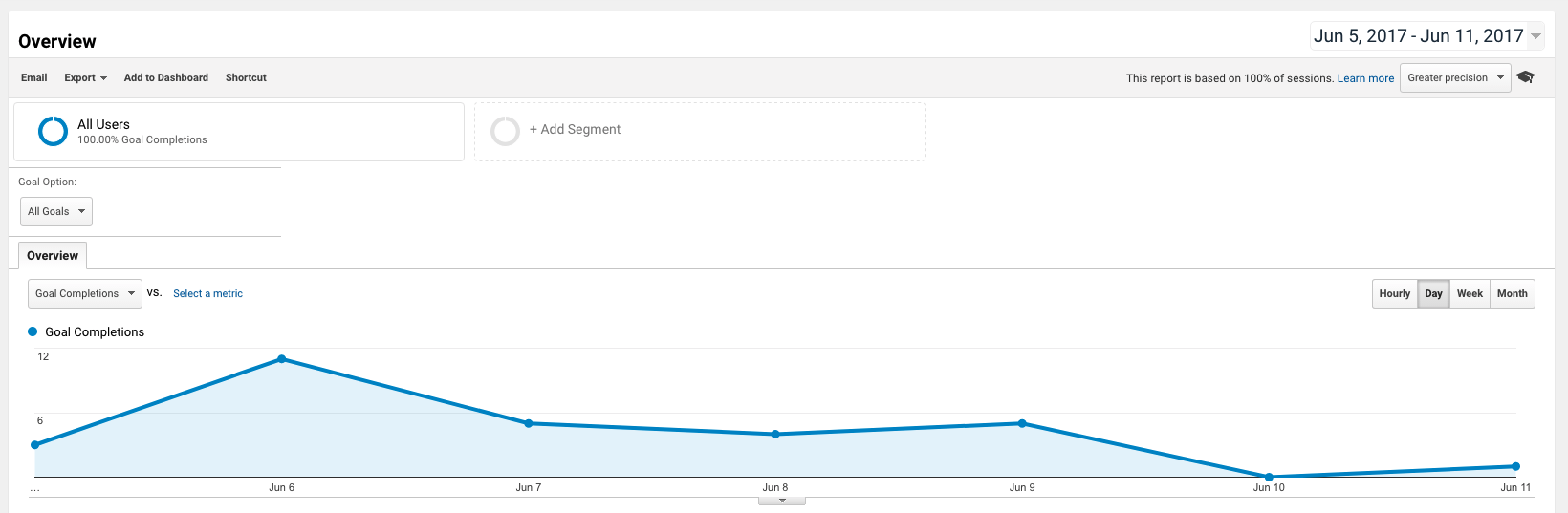Click the All Users segment circle icon
Viewport: 1568px width, 513px height.
click(x=53, y=131)
